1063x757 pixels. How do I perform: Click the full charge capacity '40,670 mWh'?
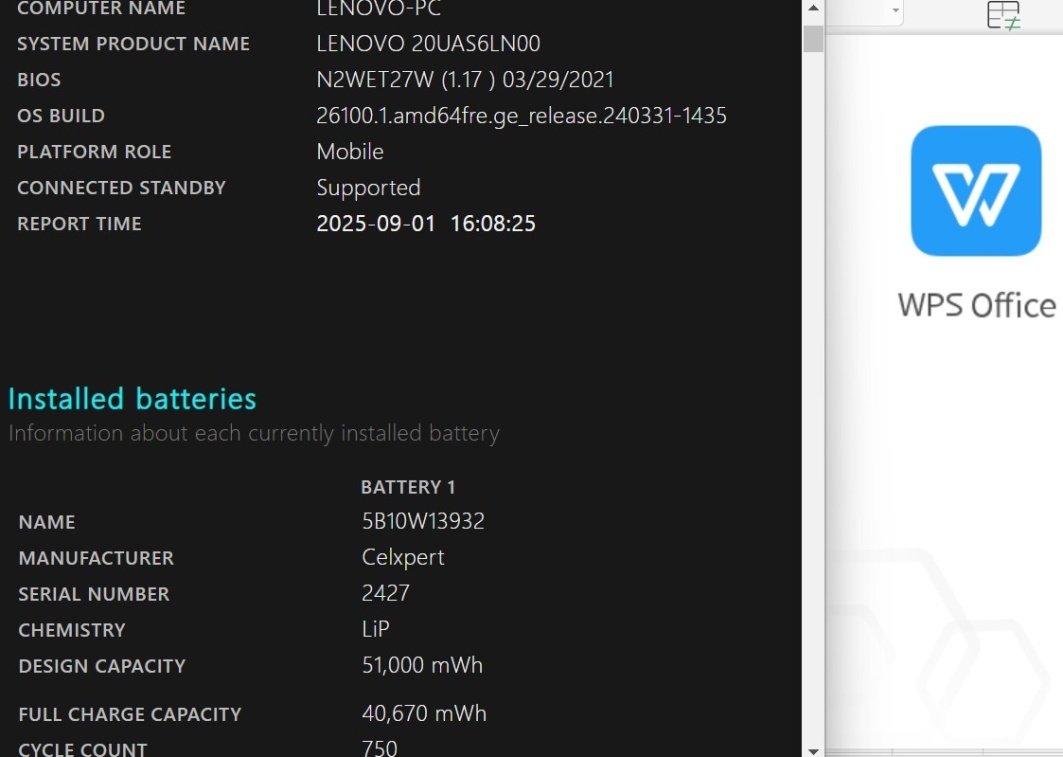click(x=424, y=714)
